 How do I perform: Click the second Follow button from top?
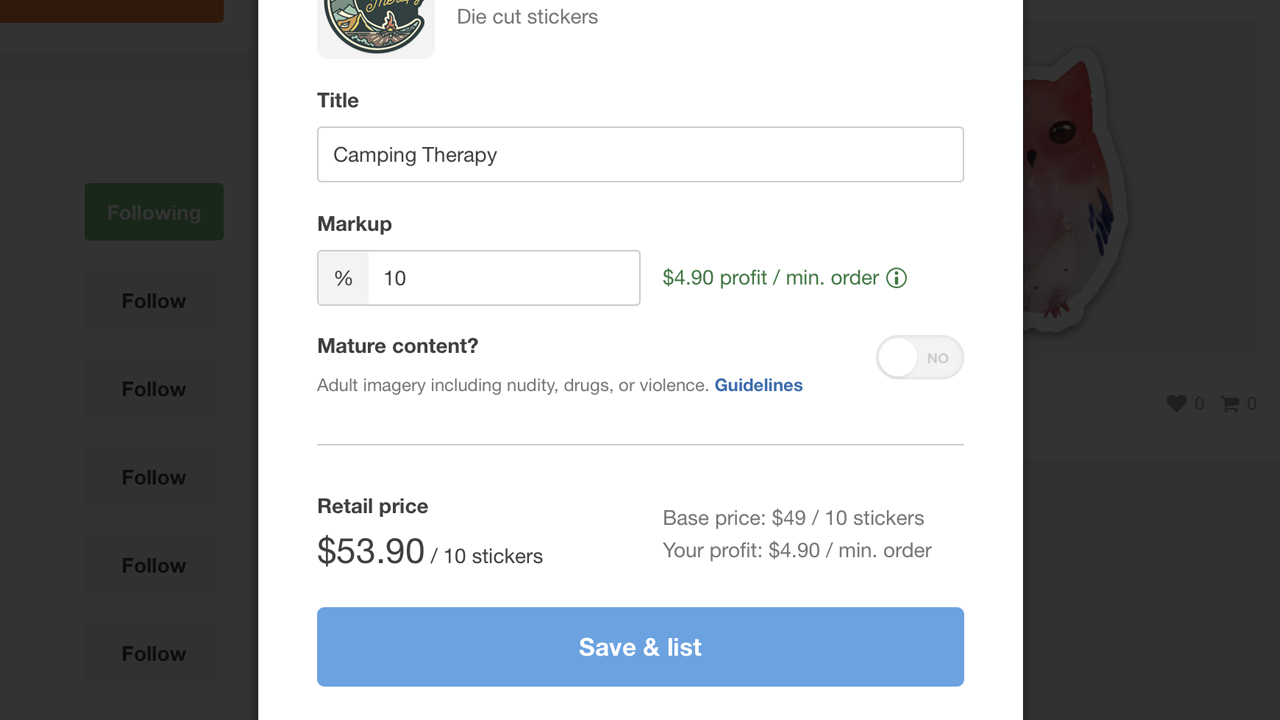tap(154, 389)
